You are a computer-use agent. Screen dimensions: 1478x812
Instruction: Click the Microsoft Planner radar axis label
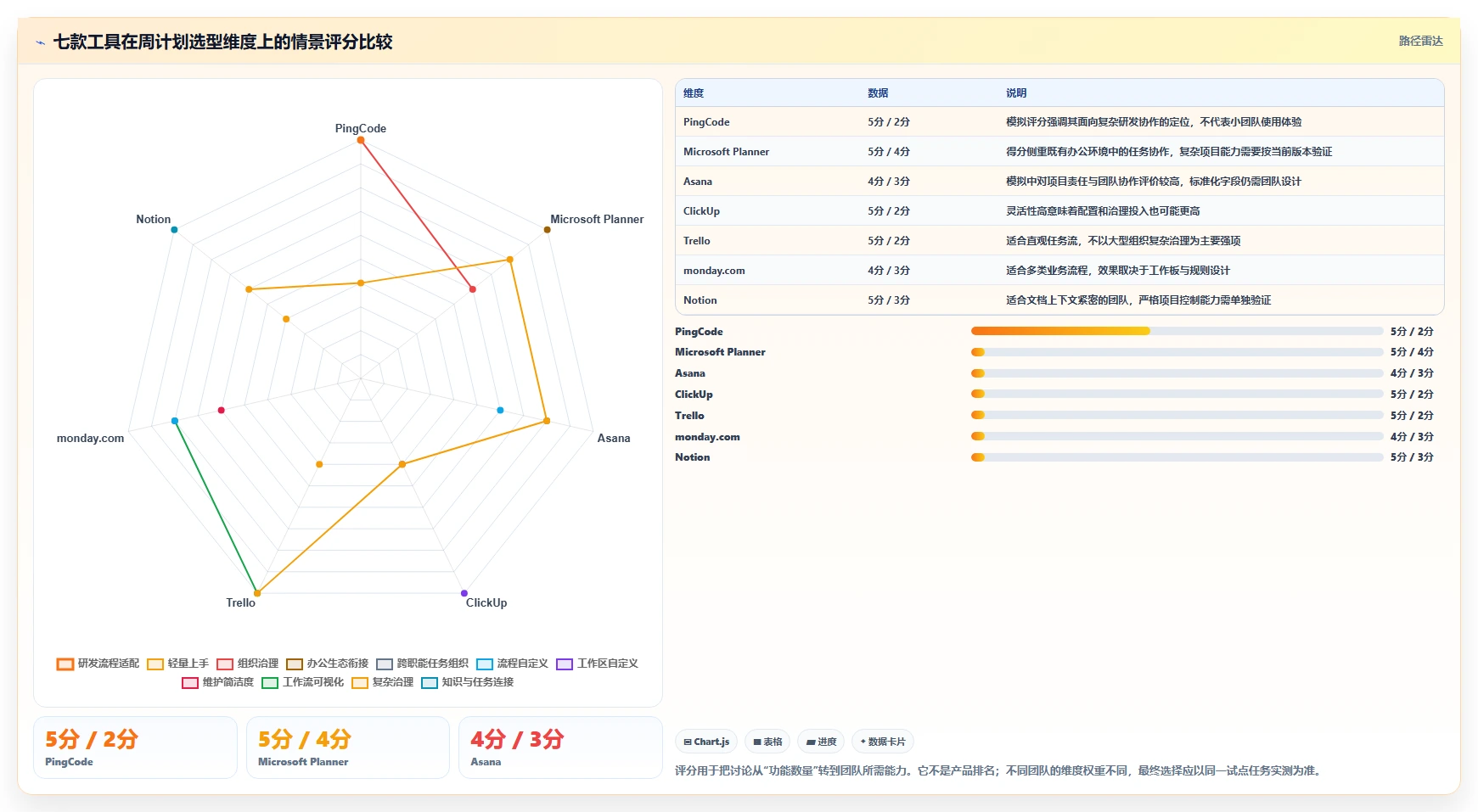(x=597, y=220)
